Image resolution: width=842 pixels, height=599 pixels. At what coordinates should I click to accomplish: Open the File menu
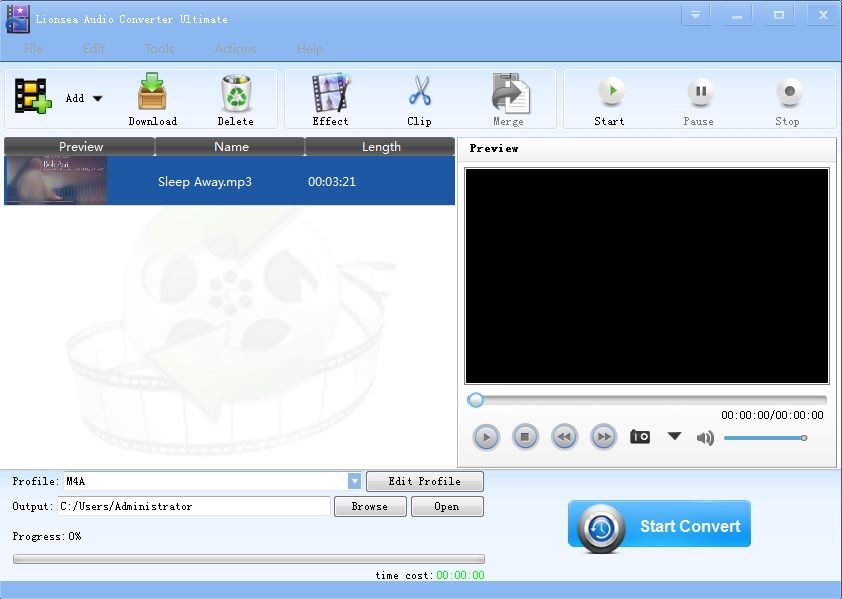pyautogui.click(x=33, y=49)
